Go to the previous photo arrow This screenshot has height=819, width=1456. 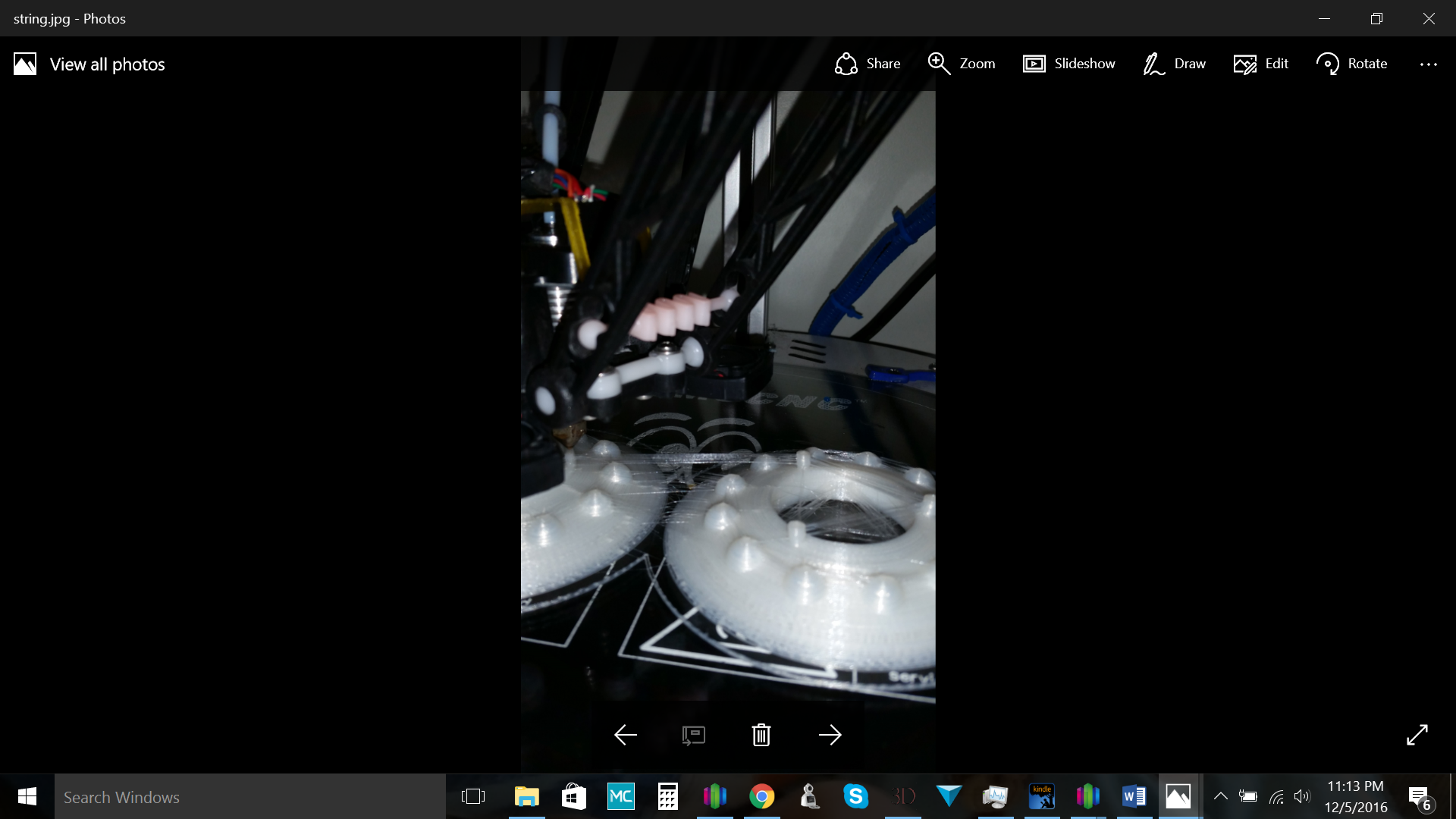(x=625, y=735)
